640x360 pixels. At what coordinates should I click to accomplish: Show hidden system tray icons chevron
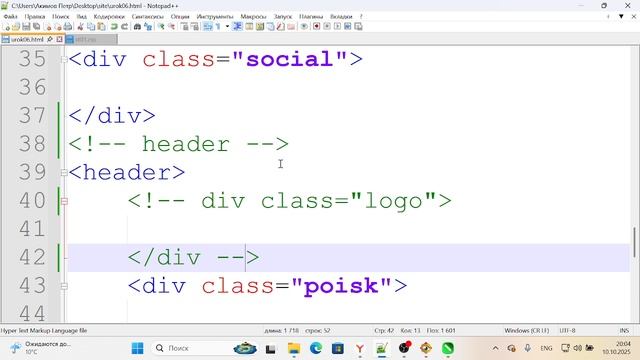pyautogui.click(x=495, y=348)
